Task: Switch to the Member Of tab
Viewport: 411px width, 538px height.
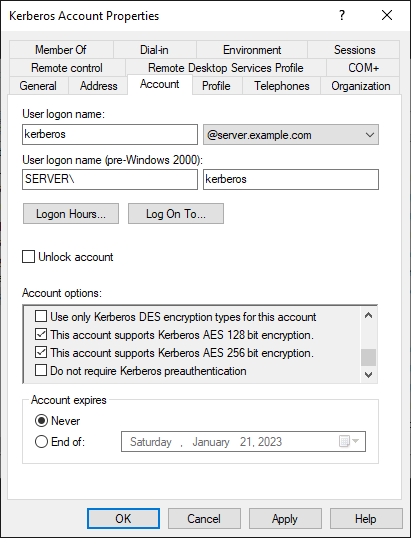Action: 61,50
